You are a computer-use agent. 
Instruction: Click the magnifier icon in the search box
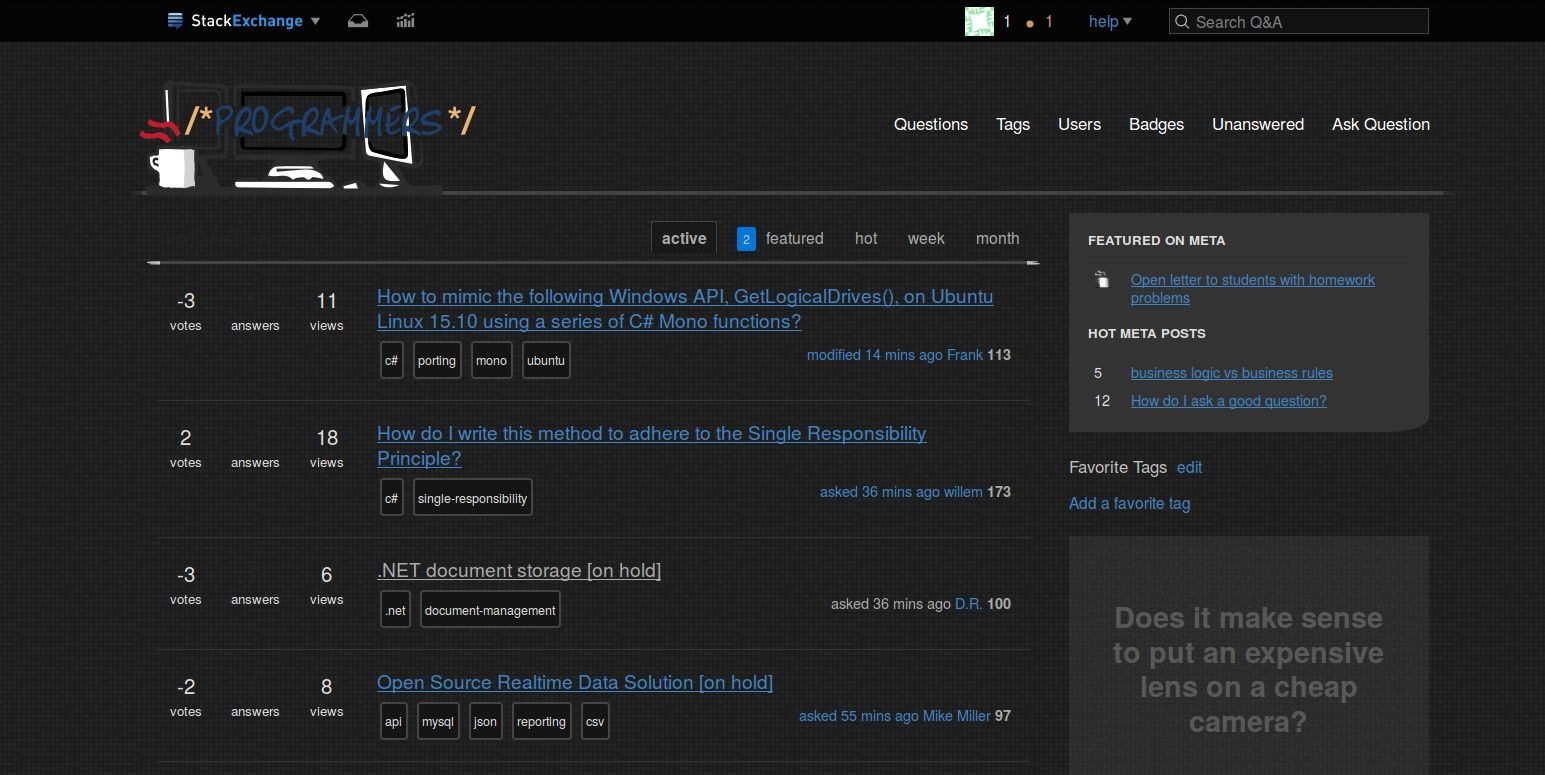(1182, 21)
